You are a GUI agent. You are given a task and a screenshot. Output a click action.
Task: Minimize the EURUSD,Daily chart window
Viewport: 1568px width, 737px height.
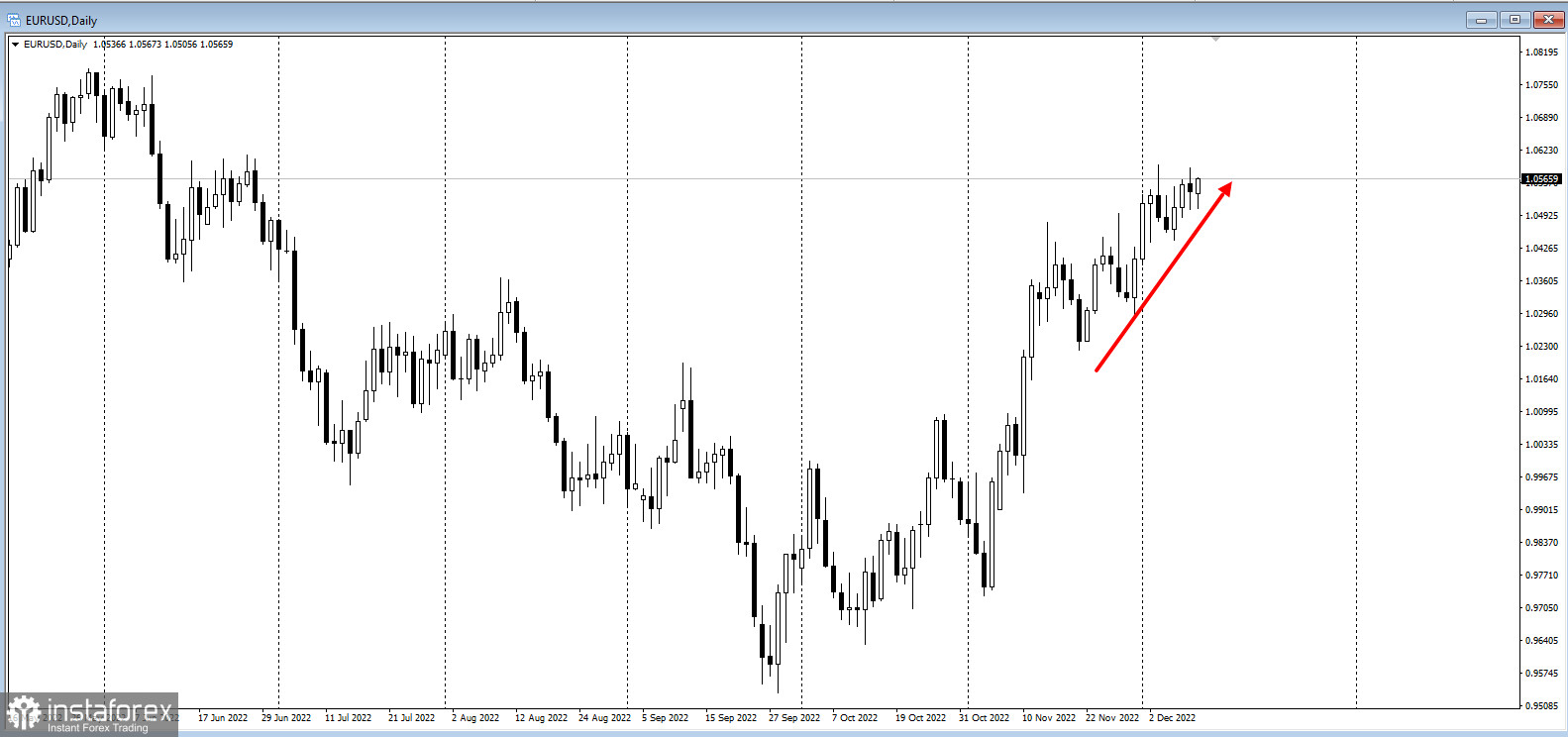1482,20
